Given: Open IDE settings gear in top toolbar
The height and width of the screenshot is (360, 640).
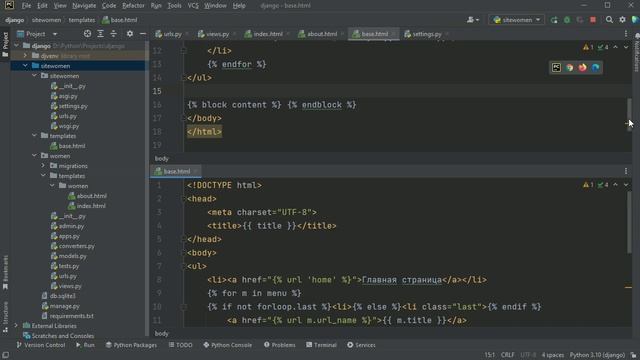Looking at the screenshot, I should click(x=622, y=20).
